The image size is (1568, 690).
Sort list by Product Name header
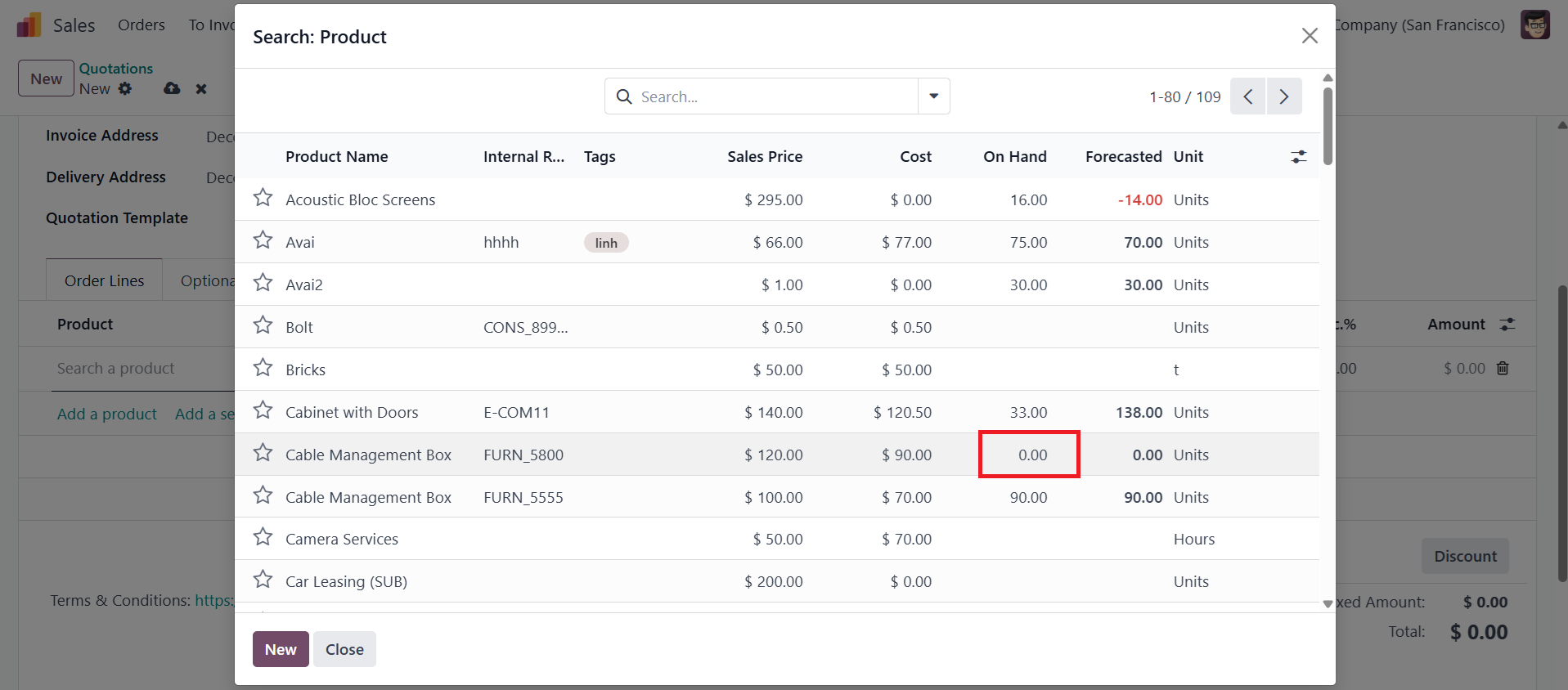336,157
